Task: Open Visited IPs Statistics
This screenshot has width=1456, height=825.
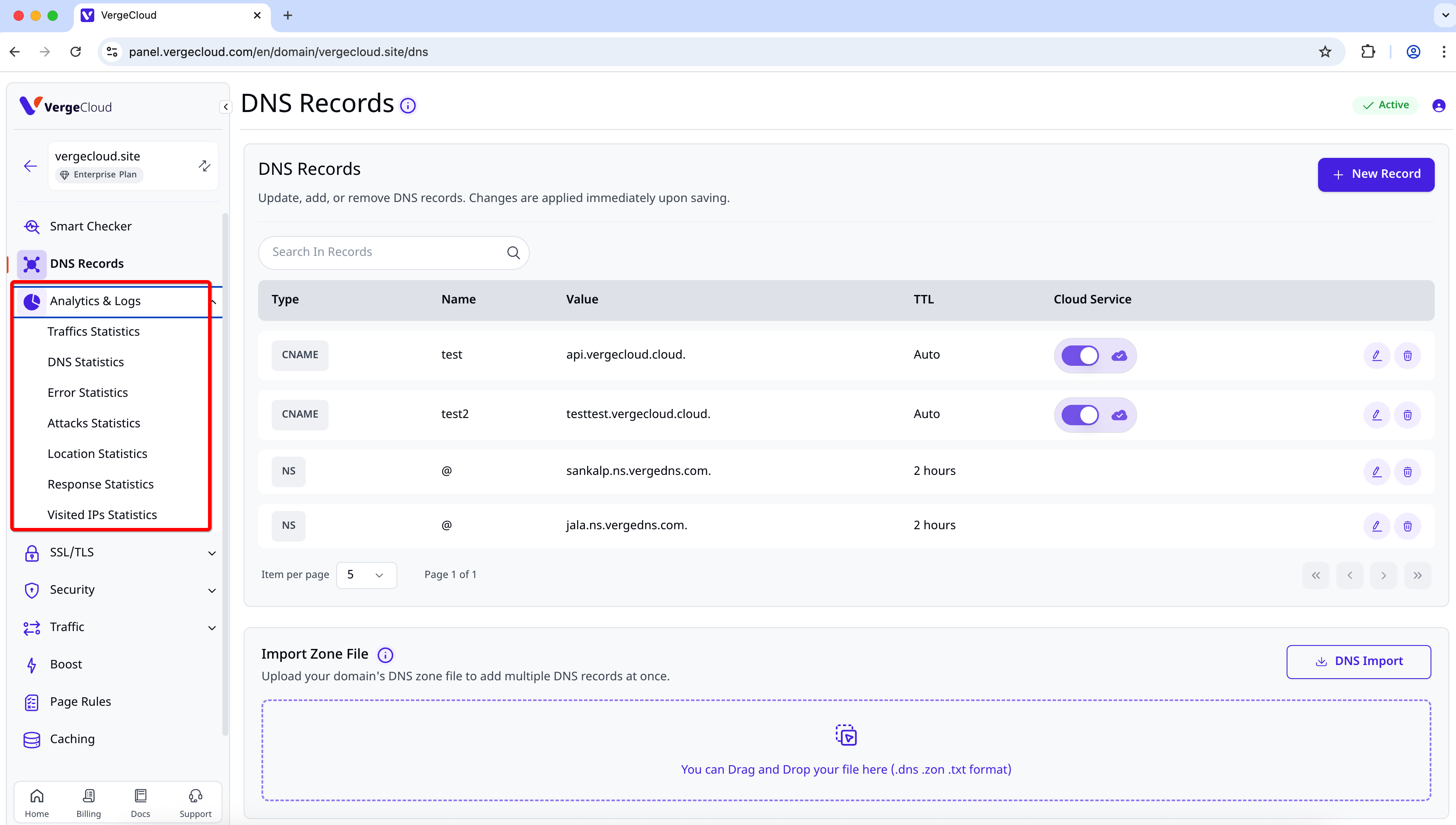Action: point(102,515)
